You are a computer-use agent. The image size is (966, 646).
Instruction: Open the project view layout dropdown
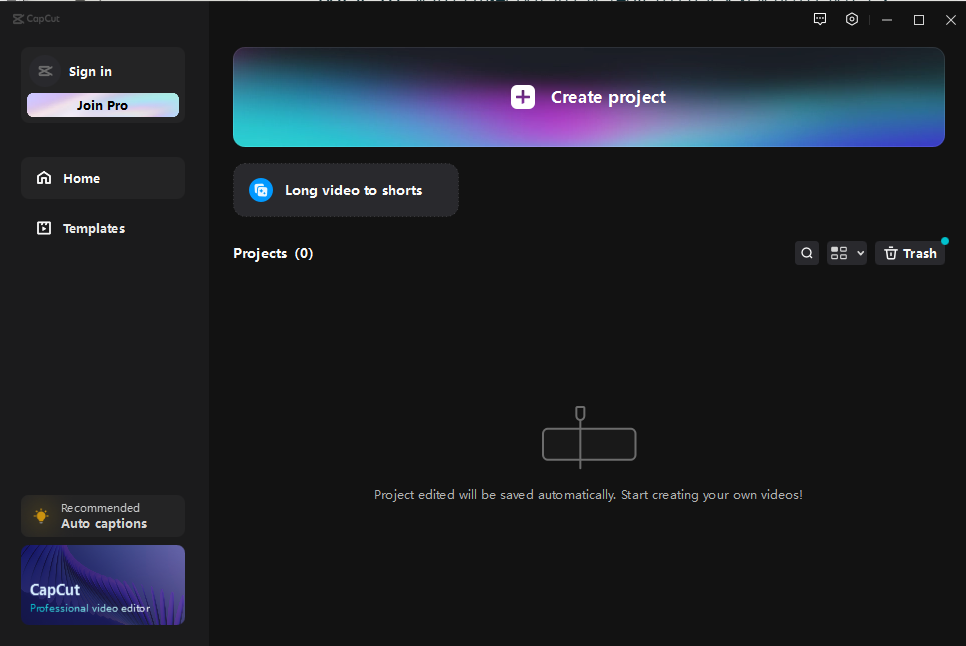click(846, 253)
